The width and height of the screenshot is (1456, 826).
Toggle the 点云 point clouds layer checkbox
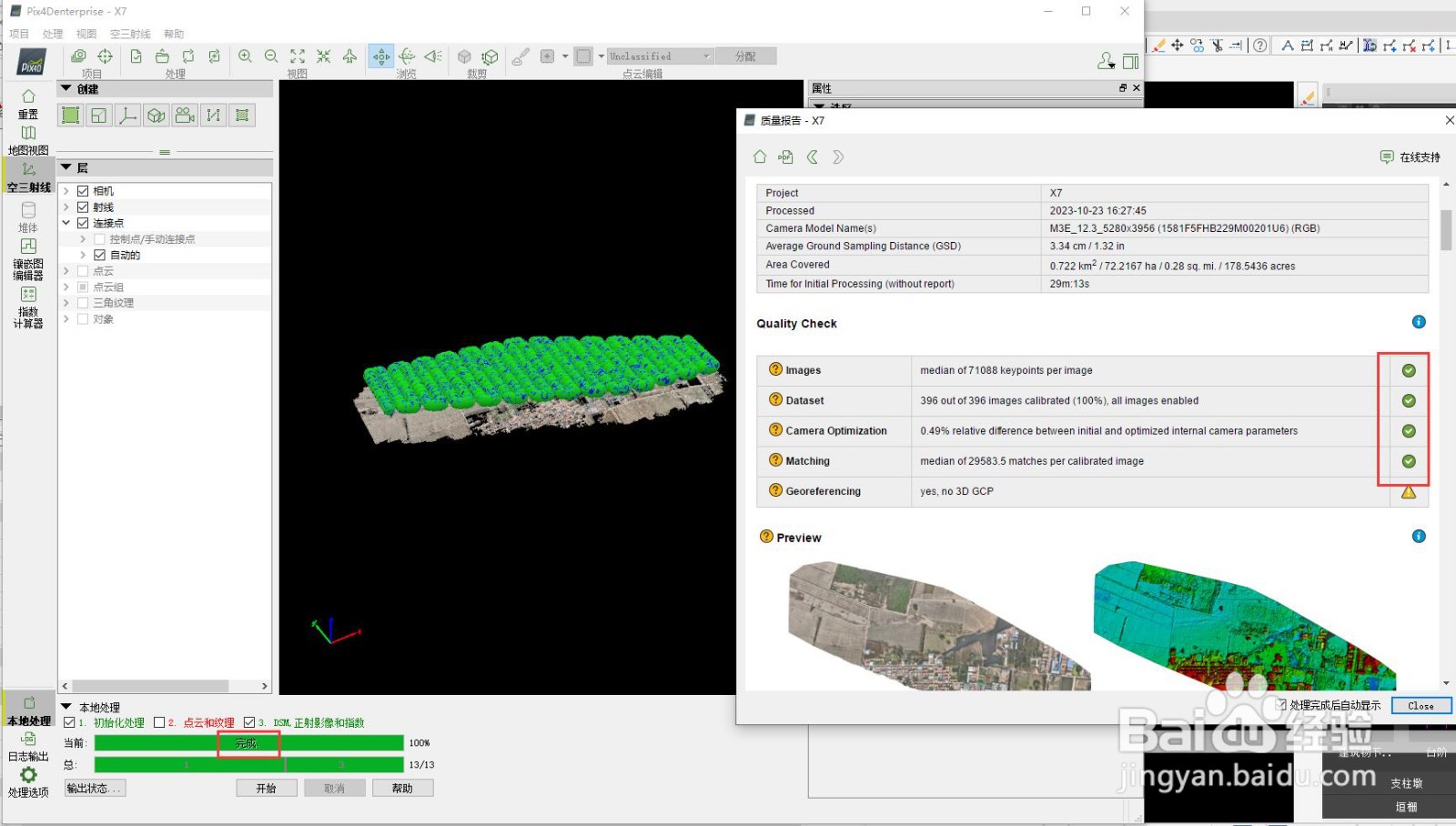pyautogui.click(x=83, y=271)
